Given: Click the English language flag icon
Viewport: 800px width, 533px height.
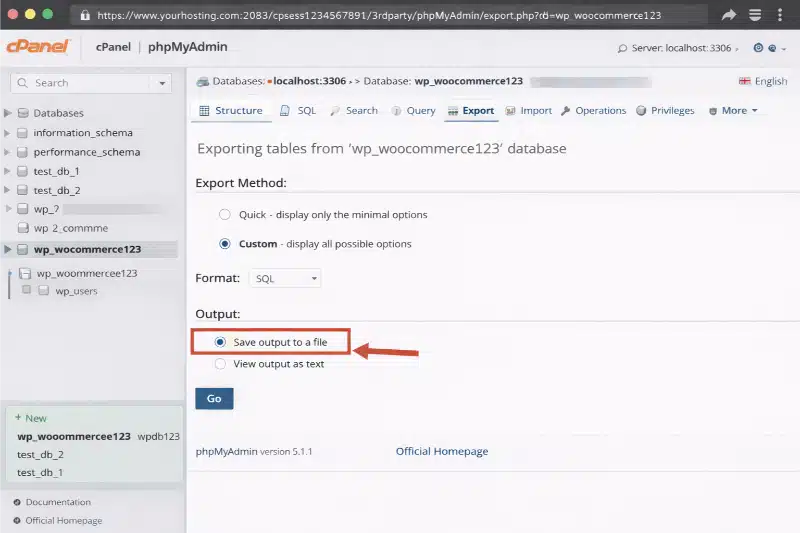Looking at the screenshot, I should pos(744,81).
